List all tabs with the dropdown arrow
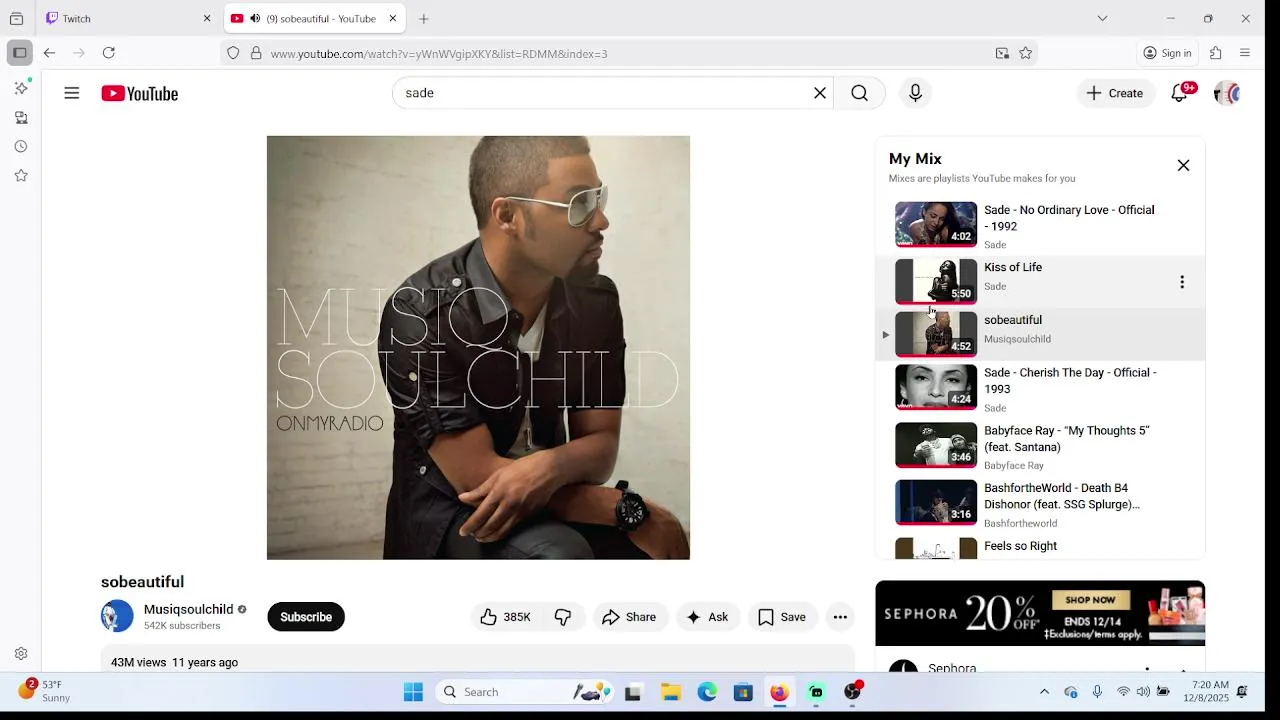This screenshot has height=720, width=1280. click(x=1102, y=18)
